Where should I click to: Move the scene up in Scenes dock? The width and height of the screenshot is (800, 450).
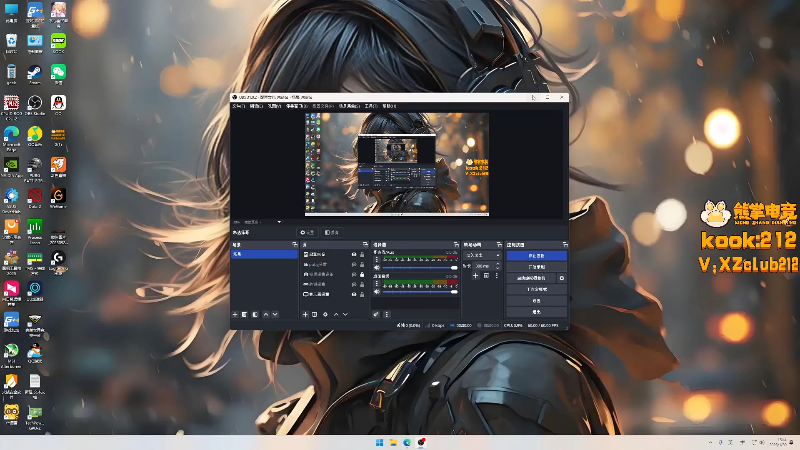pyautogui.click(x=266, y=314)
